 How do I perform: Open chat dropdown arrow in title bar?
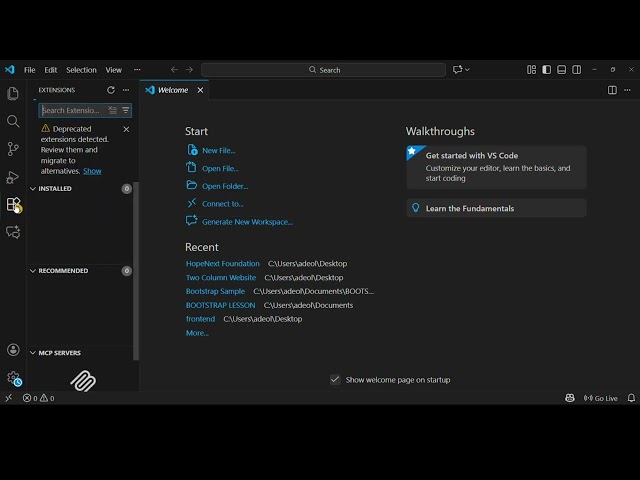coord(467,70)
